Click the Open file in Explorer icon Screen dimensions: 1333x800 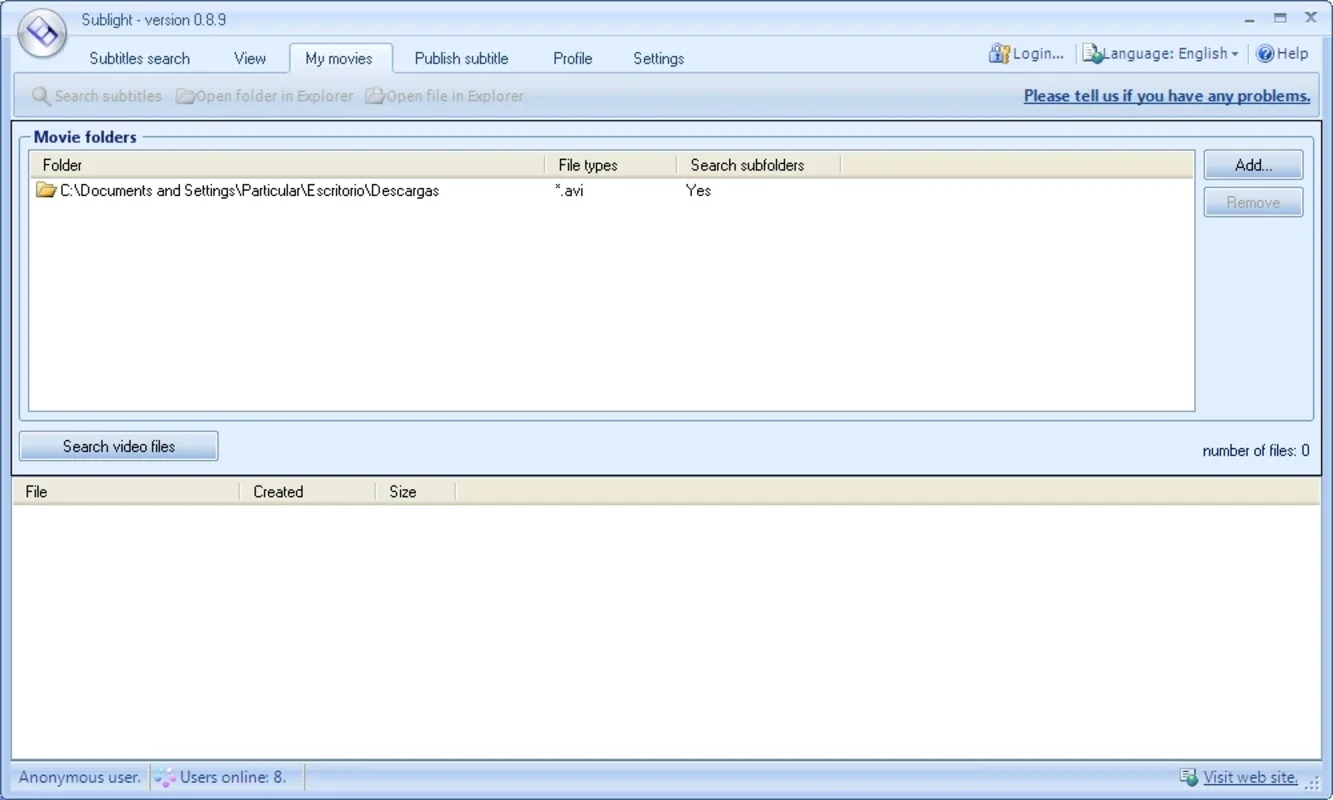click(x=375, y=96)
